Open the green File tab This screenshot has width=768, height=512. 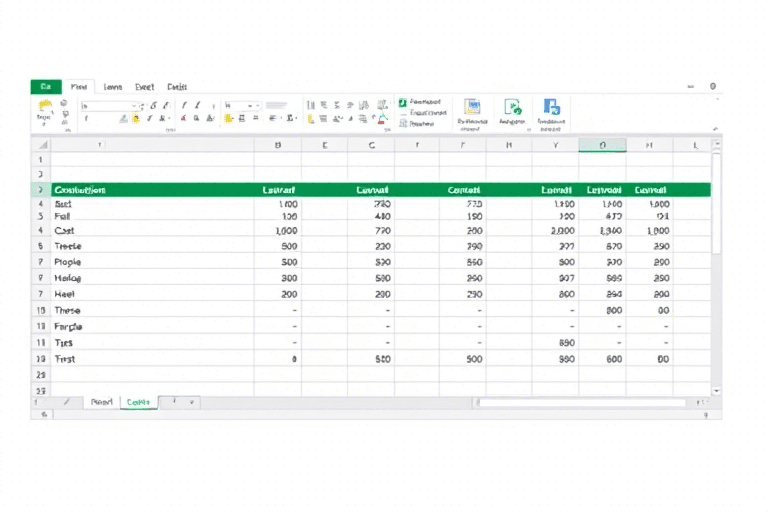pos(45,87)
